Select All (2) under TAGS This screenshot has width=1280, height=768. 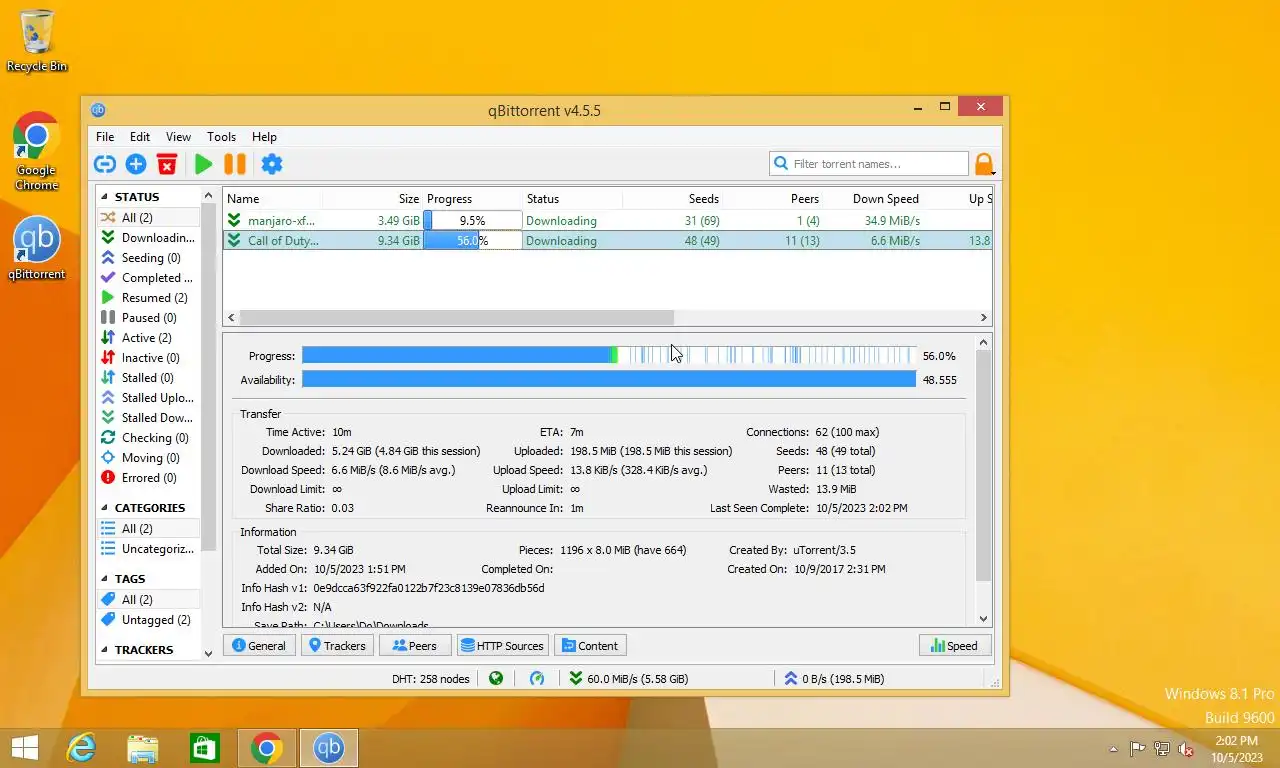point(148,599)
